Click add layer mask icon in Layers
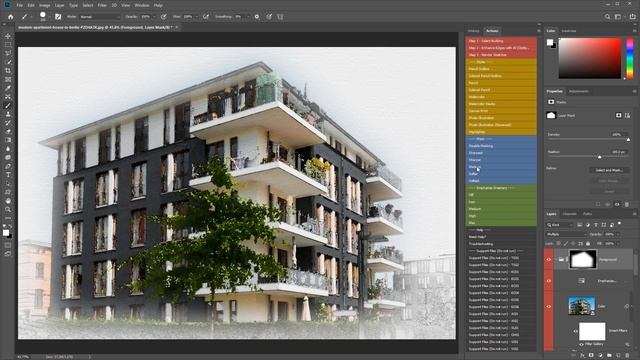The width and height of the screenshot is (640, 360). [591, 356]
